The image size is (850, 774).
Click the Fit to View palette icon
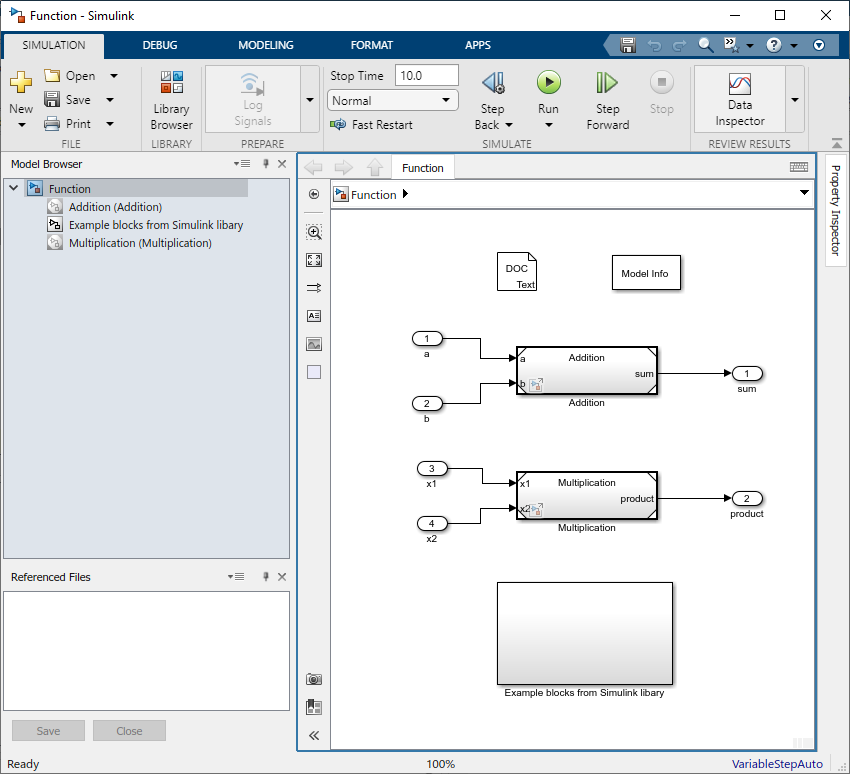[x=314, y=259]
